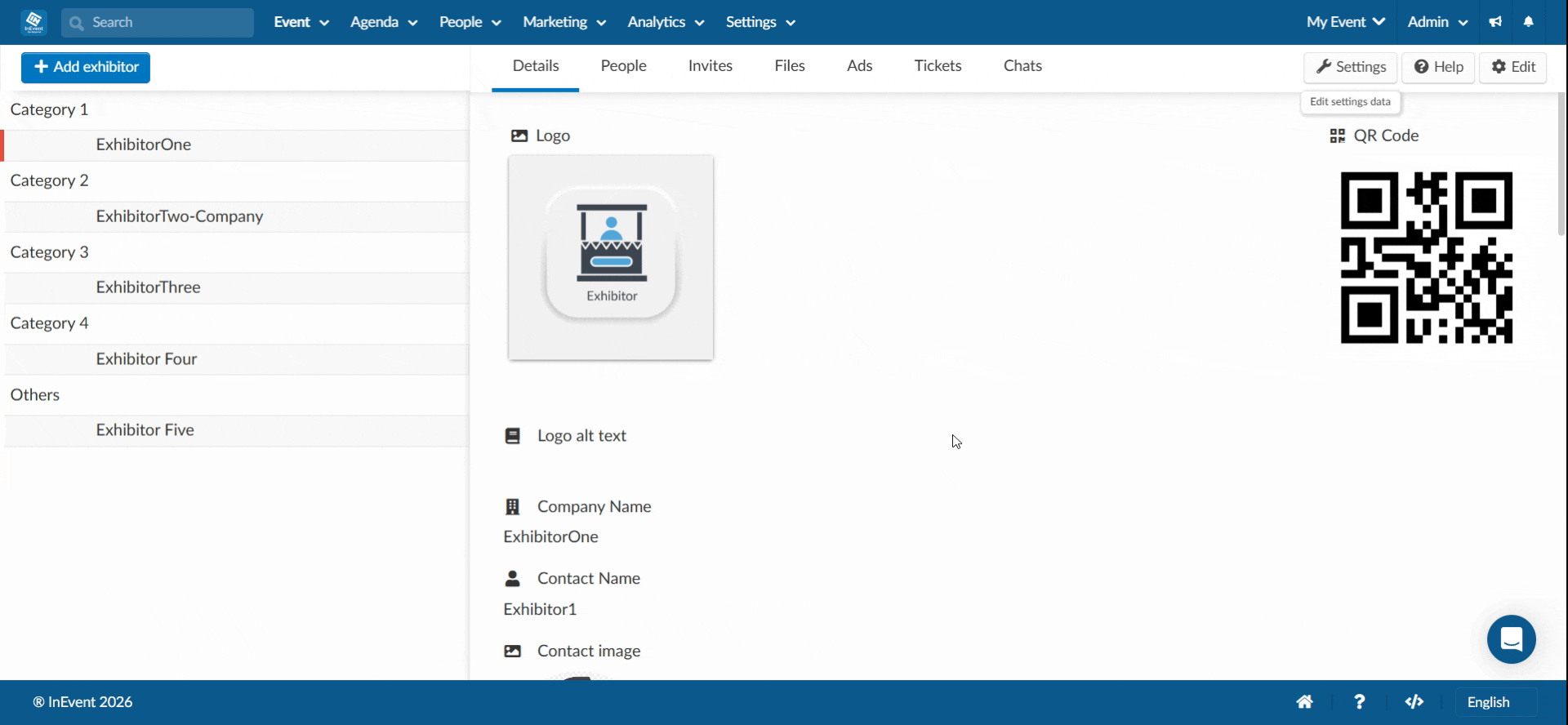Viewport: 1568px width, 725px height.
Task: Open the notifications bell icon
Action: pyautogui.click(x=1529, y=22)
